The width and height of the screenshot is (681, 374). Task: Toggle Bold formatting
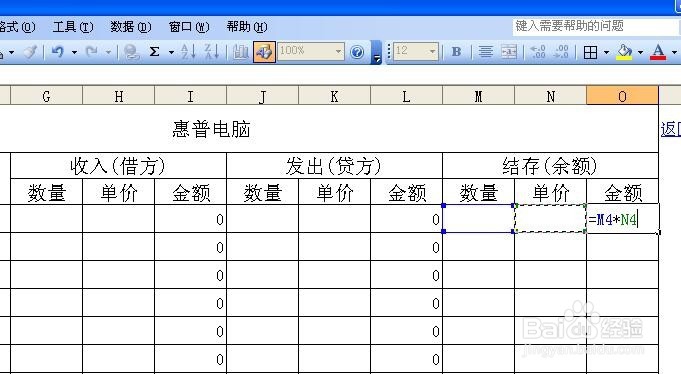coord(456,52)
